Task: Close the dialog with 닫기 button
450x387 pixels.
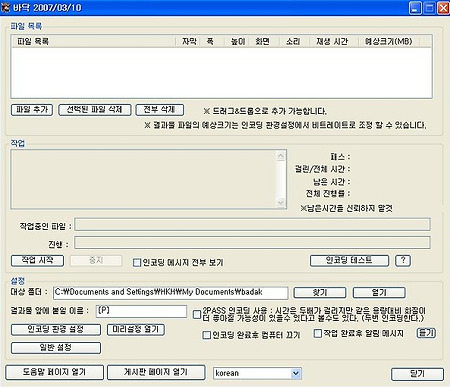Action: (x=417, y=374)
